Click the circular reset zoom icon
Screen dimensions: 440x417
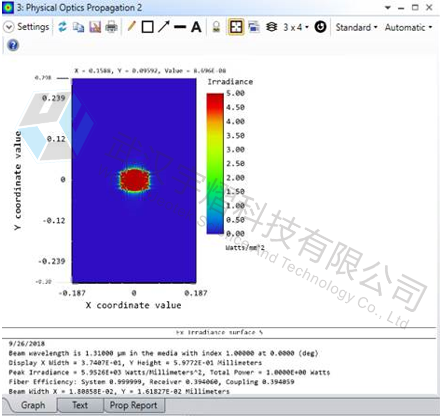pyautogui.click(x=320, y=27)
